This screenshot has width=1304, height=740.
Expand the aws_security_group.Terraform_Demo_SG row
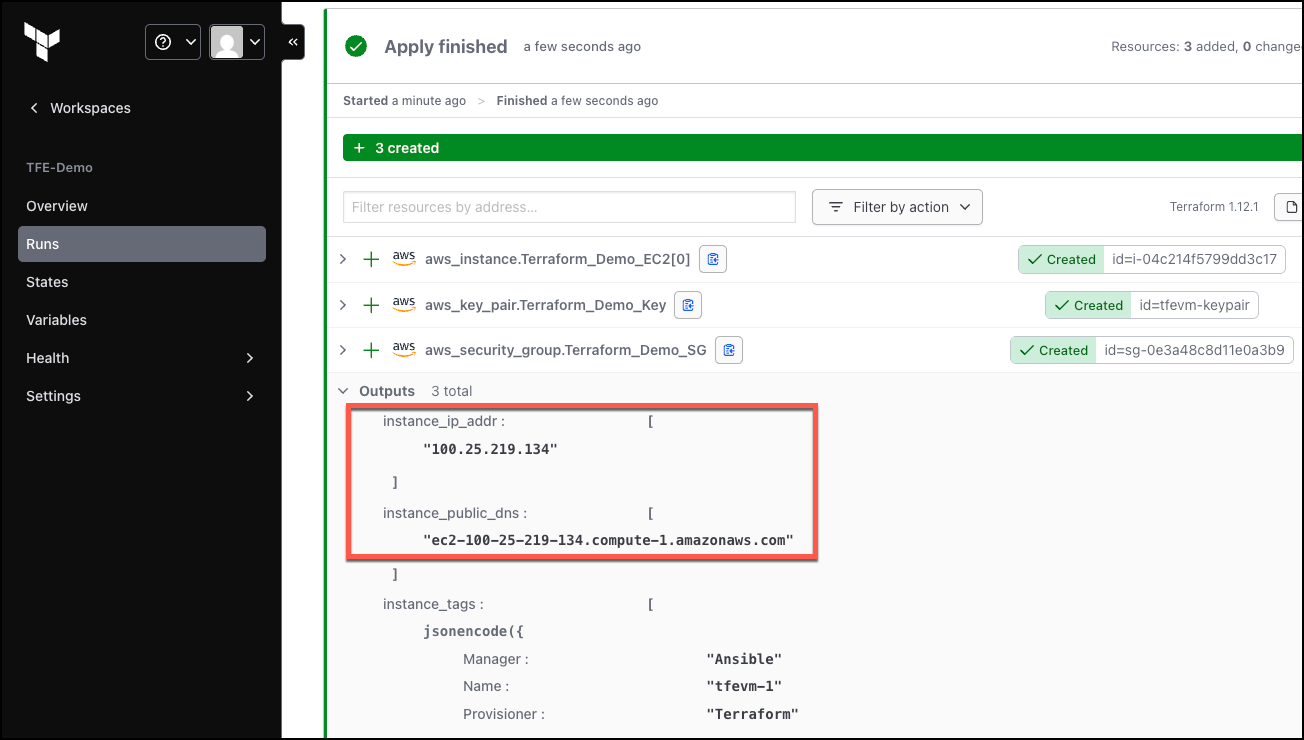pyautogui.click(x=343, y=350)
